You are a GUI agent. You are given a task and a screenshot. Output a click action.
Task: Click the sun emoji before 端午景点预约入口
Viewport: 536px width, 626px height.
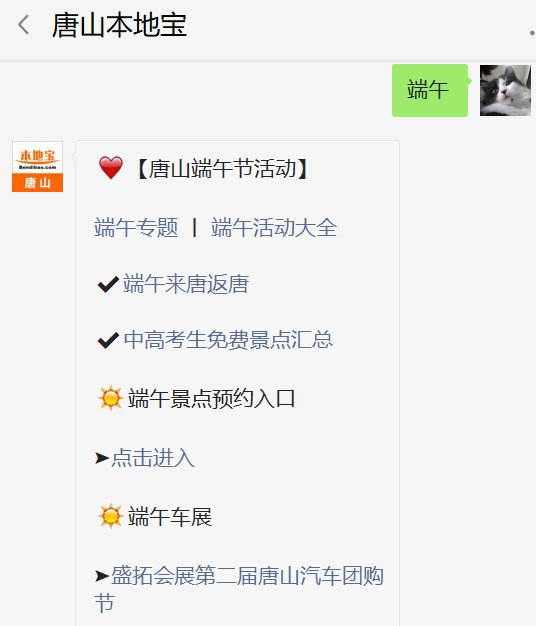(111, 398)
